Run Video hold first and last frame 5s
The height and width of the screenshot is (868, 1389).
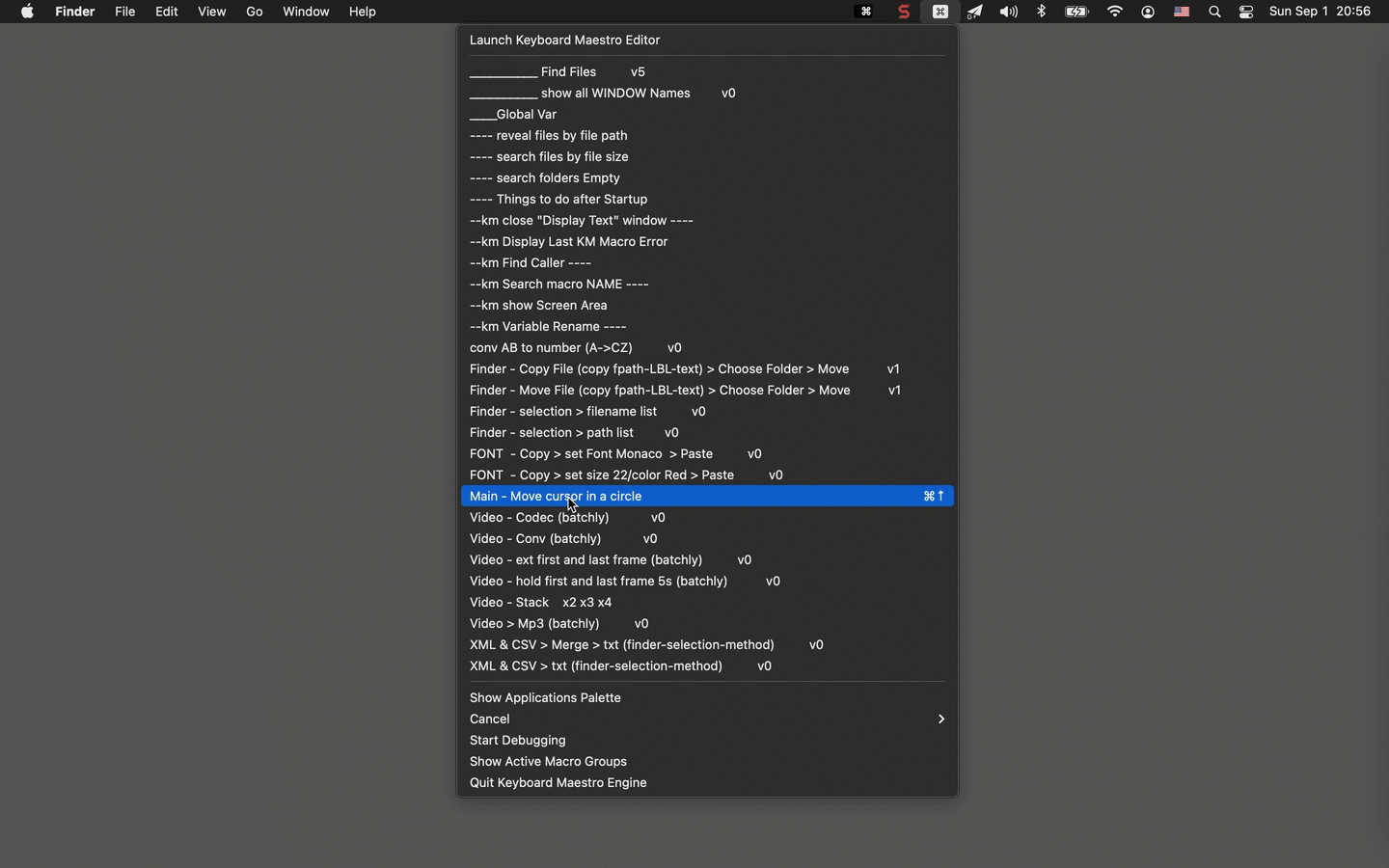(707, 582)
